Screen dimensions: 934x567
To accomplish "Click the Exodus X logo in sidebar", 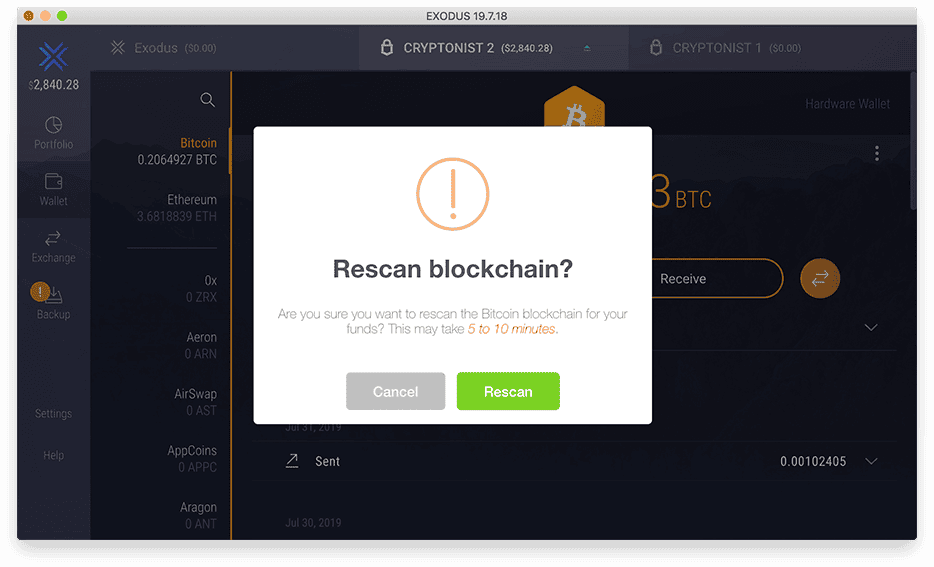I will [x=54, y=57].
